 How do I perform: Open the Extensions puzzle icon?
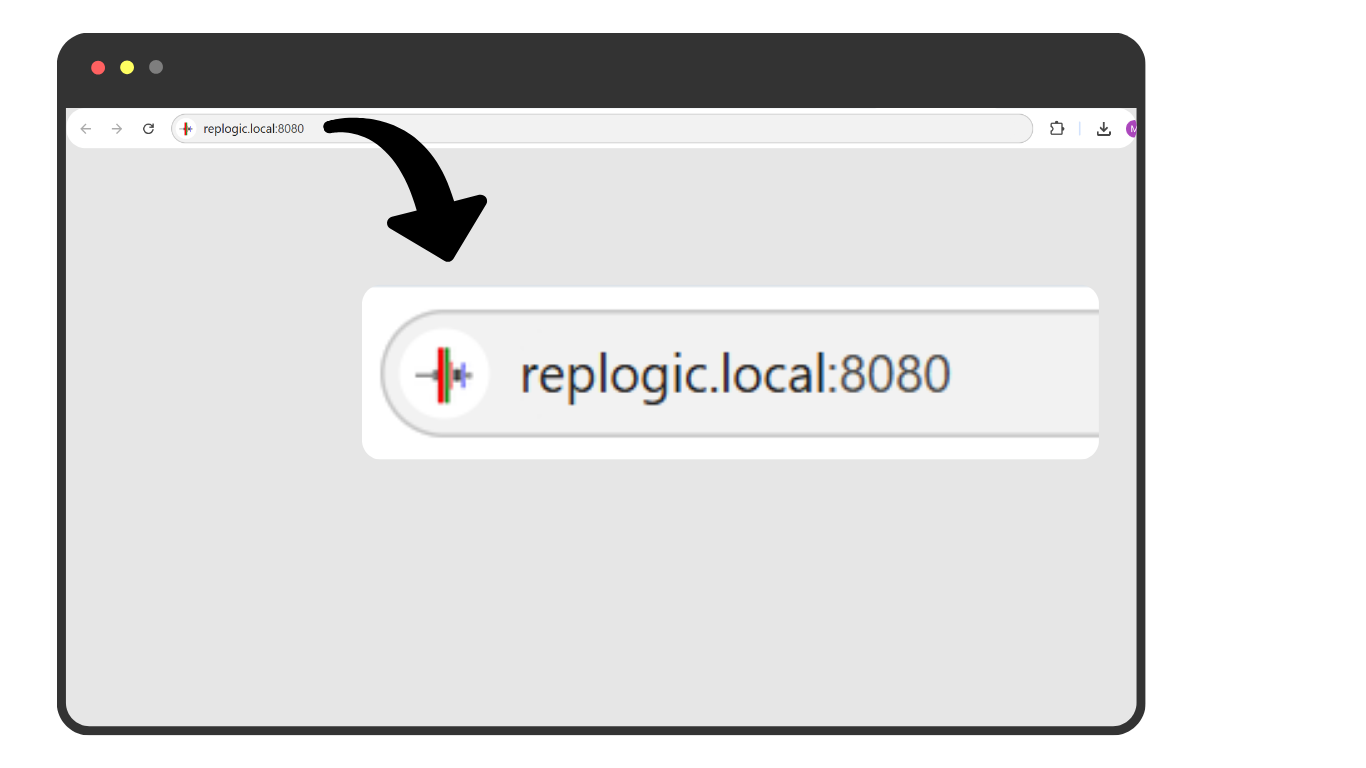coord(1057,128)
